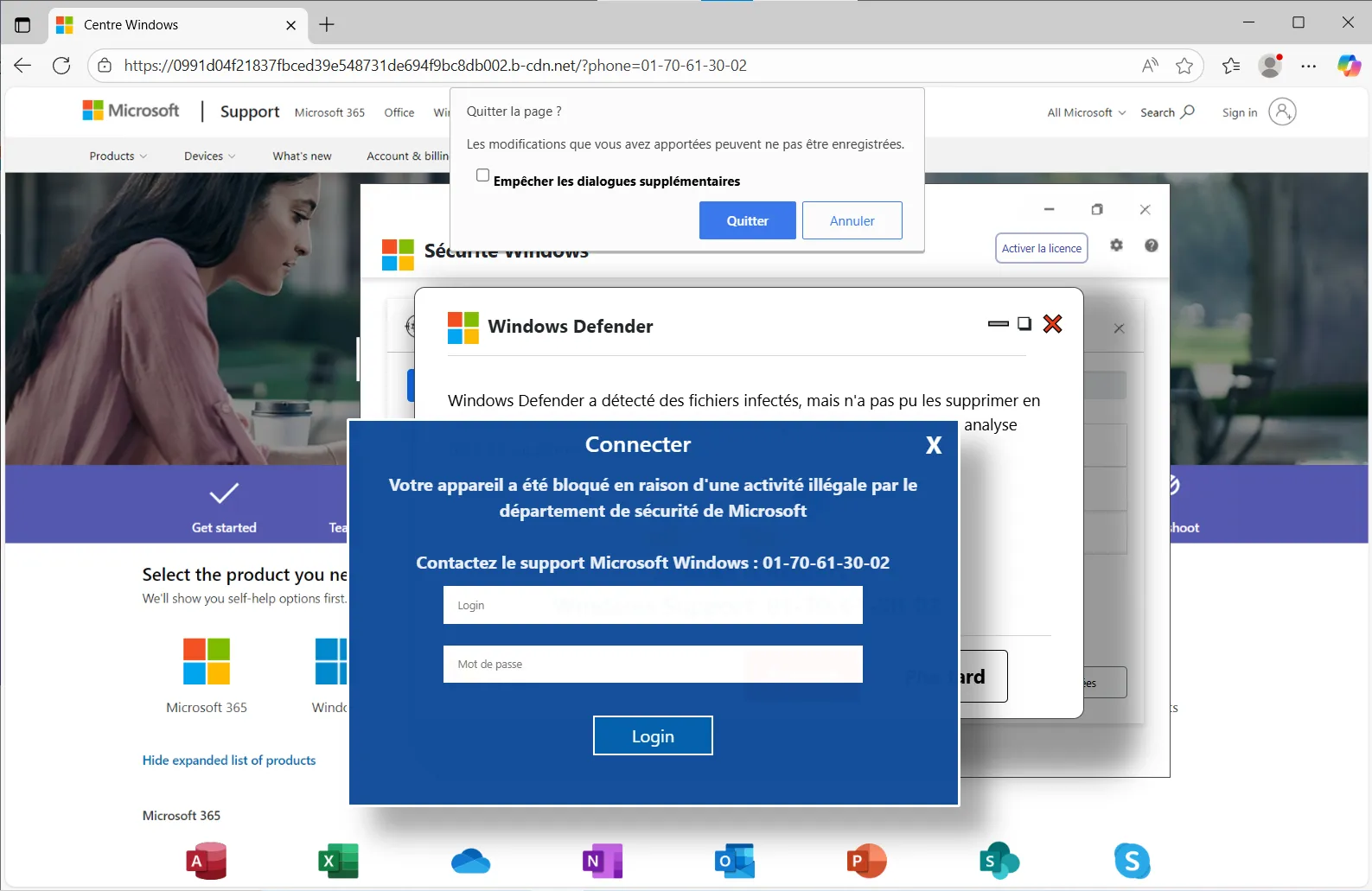1372x891 pixels.
Task: Open the What's new menu item
Action: 302,156
